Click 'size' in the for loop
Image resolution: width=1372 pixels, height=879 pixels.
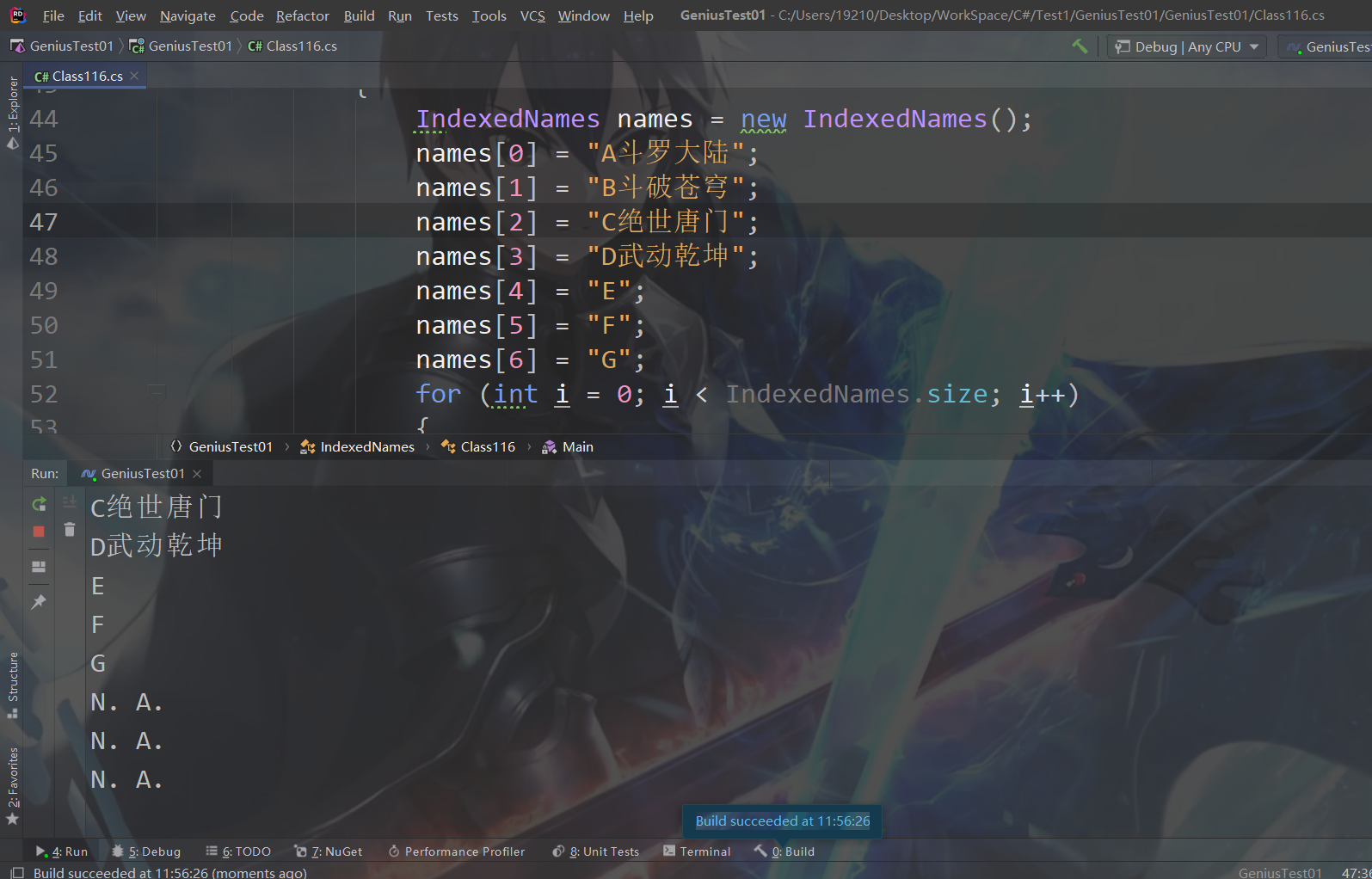(x=957, y=394)
